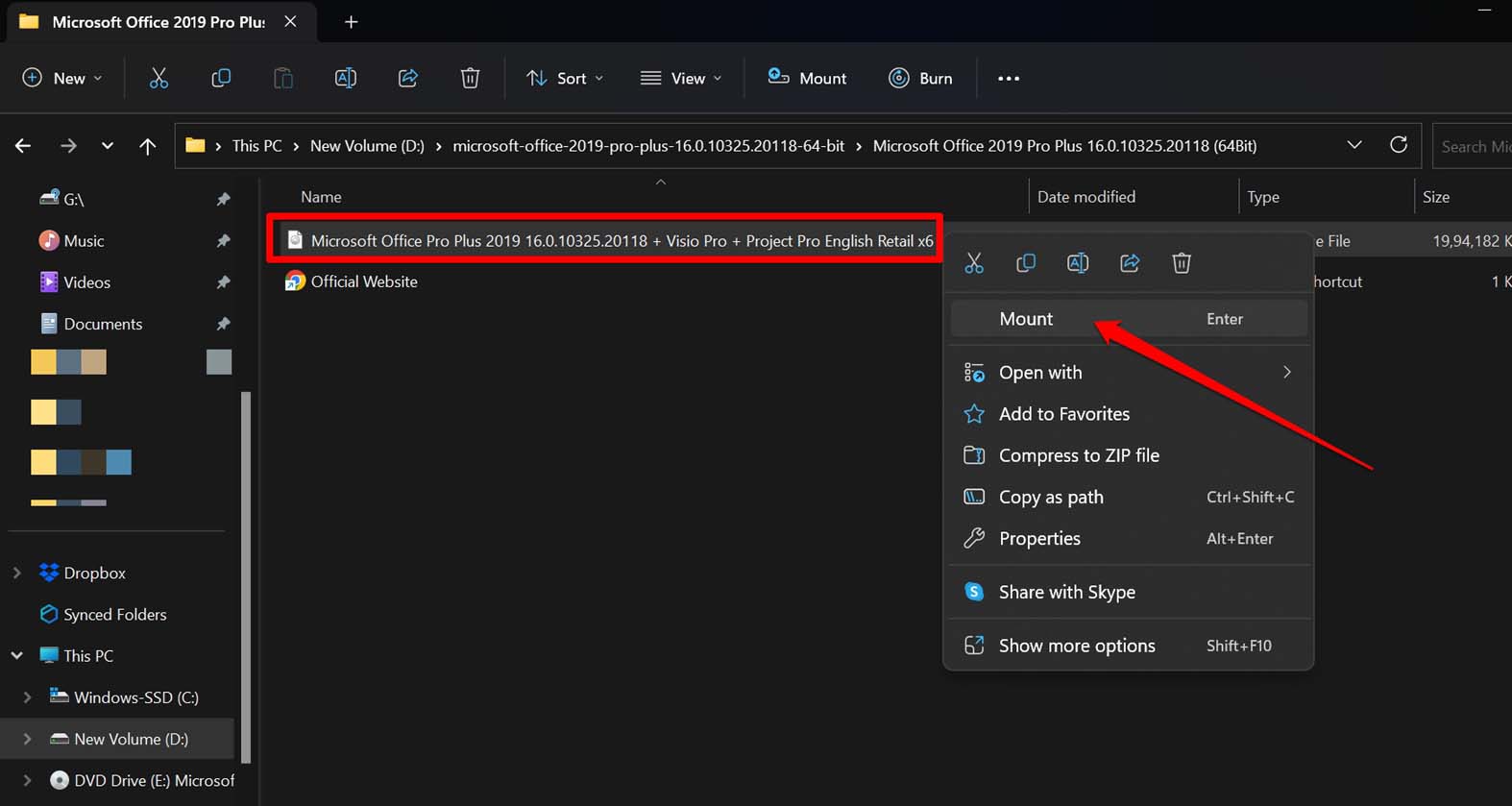The height and width of the screenshot is (806, 1512).
Task: Go forward with the right arrow
Action: tap(68, 146)
